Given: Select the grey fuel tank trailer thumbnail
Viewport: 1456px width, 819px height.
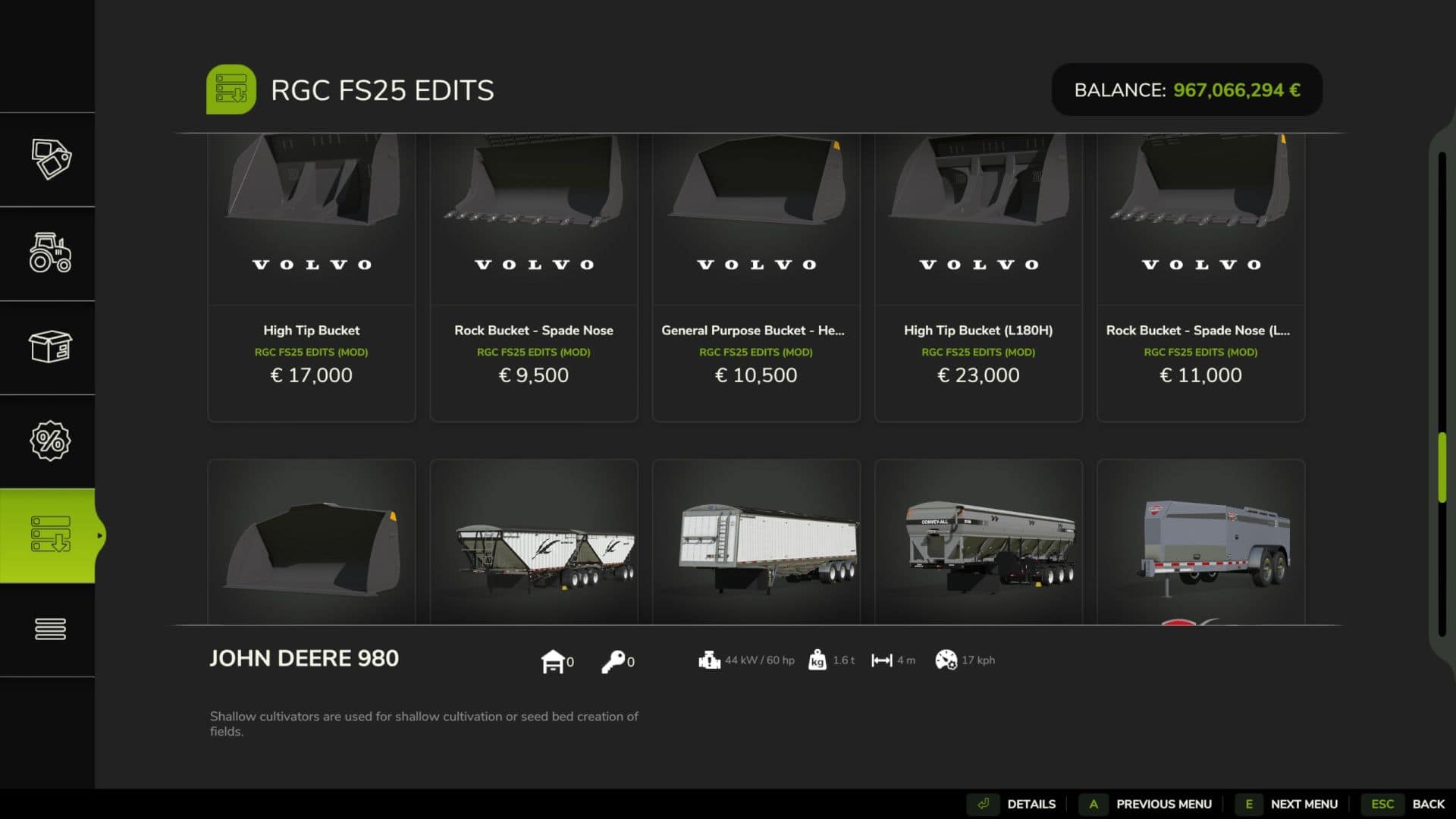Looking at the screenshot, I should click(x=1200, y=542).
